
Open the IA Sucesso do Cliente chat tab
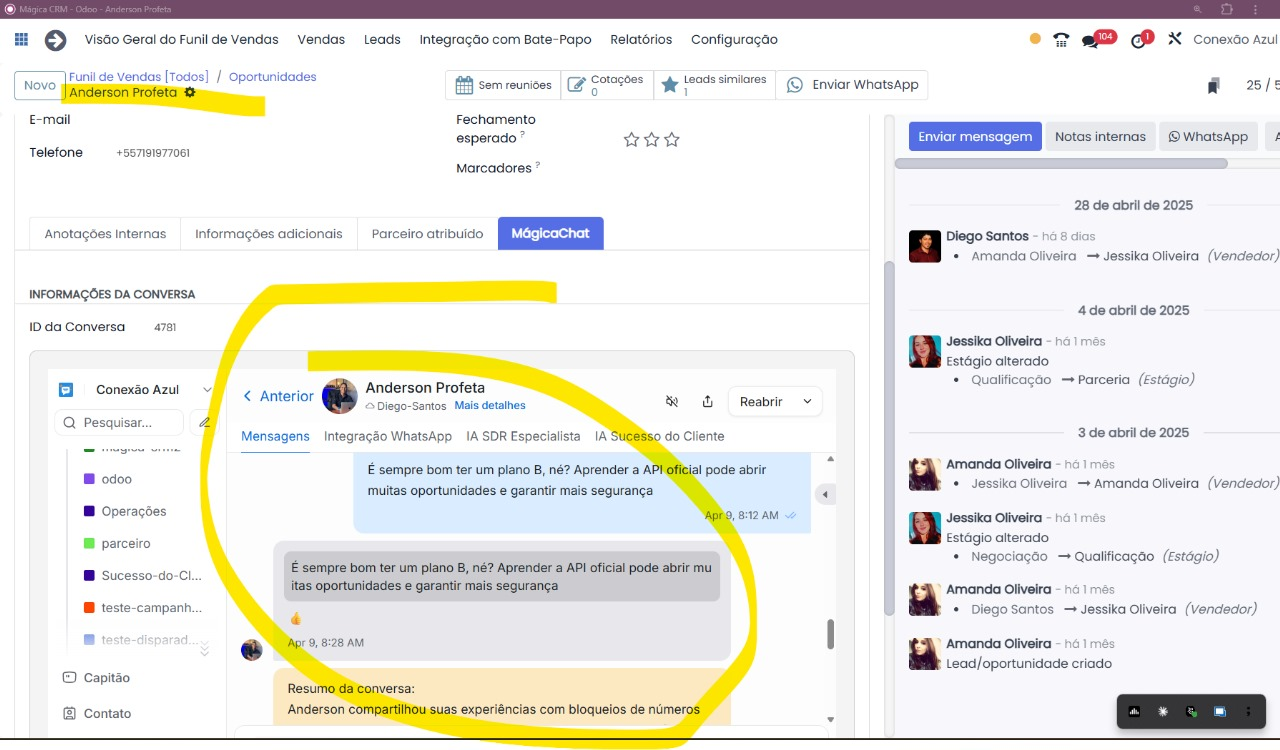click(x=659, y=436)
